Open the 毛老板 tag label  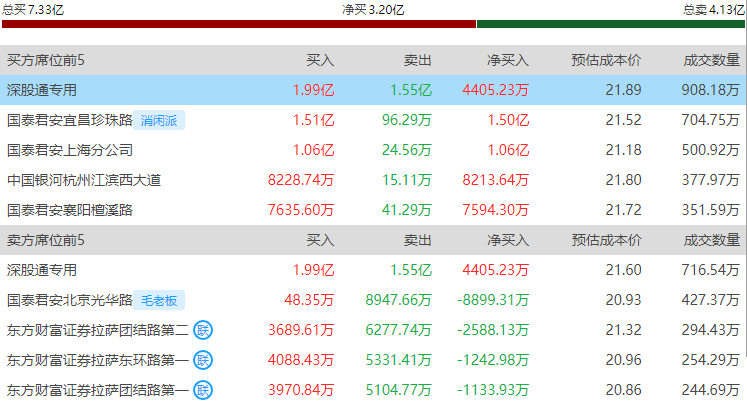click(x=159, y=301)
